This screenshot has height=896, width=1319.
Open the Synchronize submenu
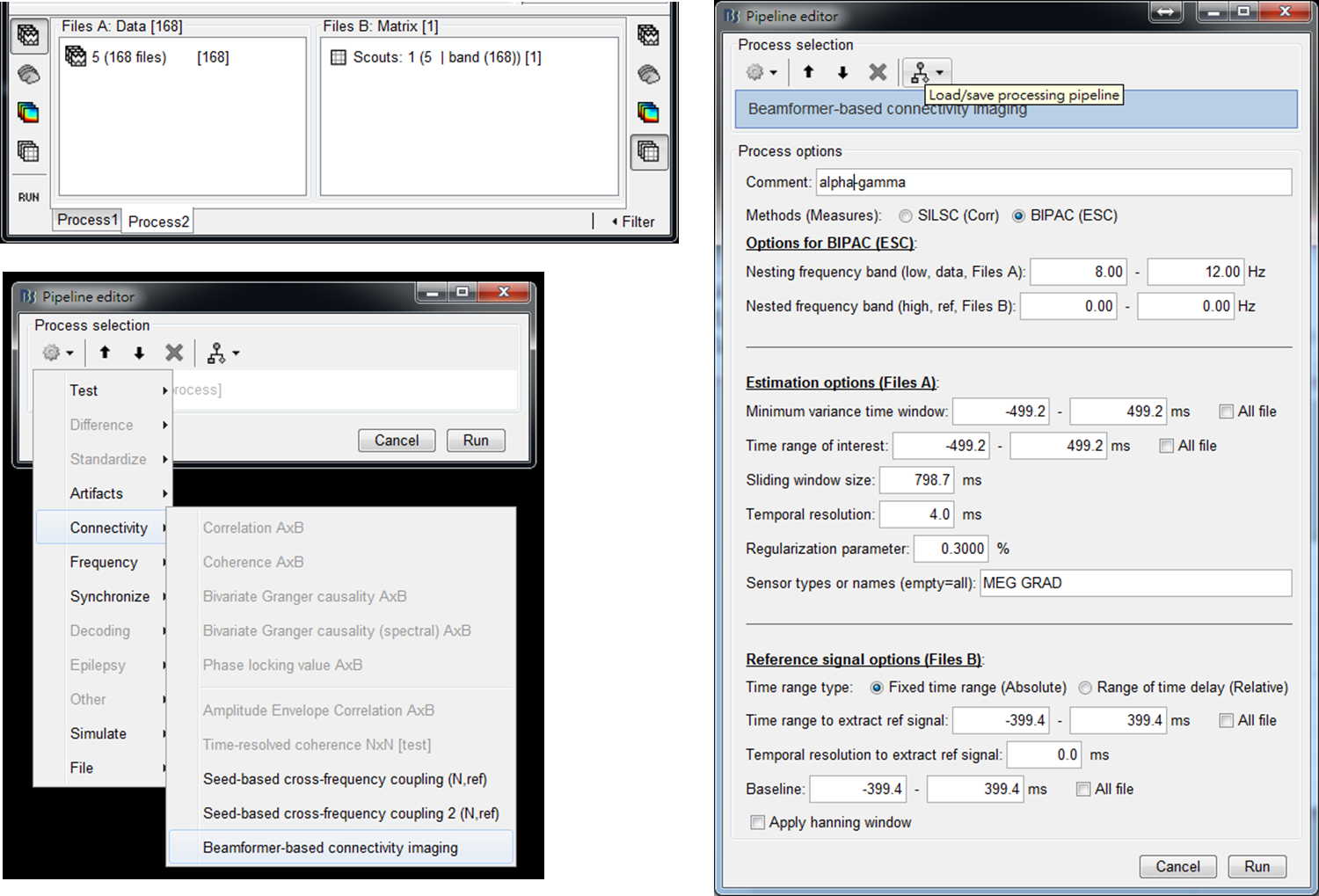(x=101, y=596)
